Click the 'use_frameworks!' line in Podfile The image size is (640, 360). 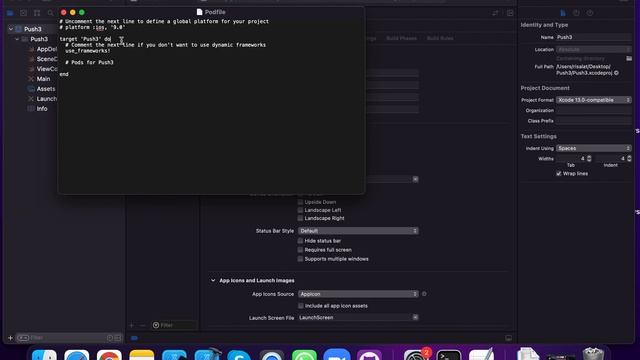(88, 51)
